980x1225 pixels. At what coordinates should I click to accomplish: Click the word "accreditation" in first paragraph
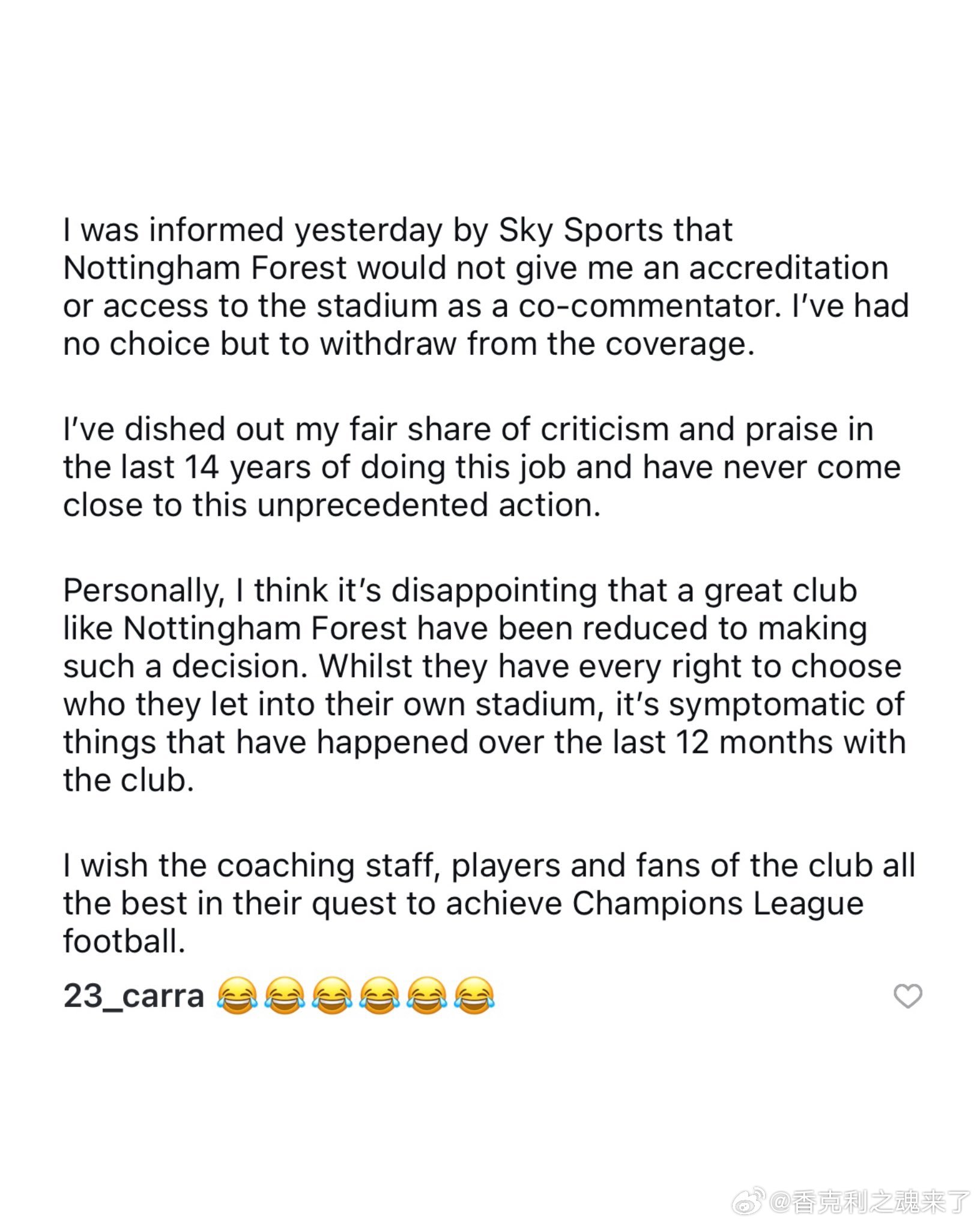(788, 268)
